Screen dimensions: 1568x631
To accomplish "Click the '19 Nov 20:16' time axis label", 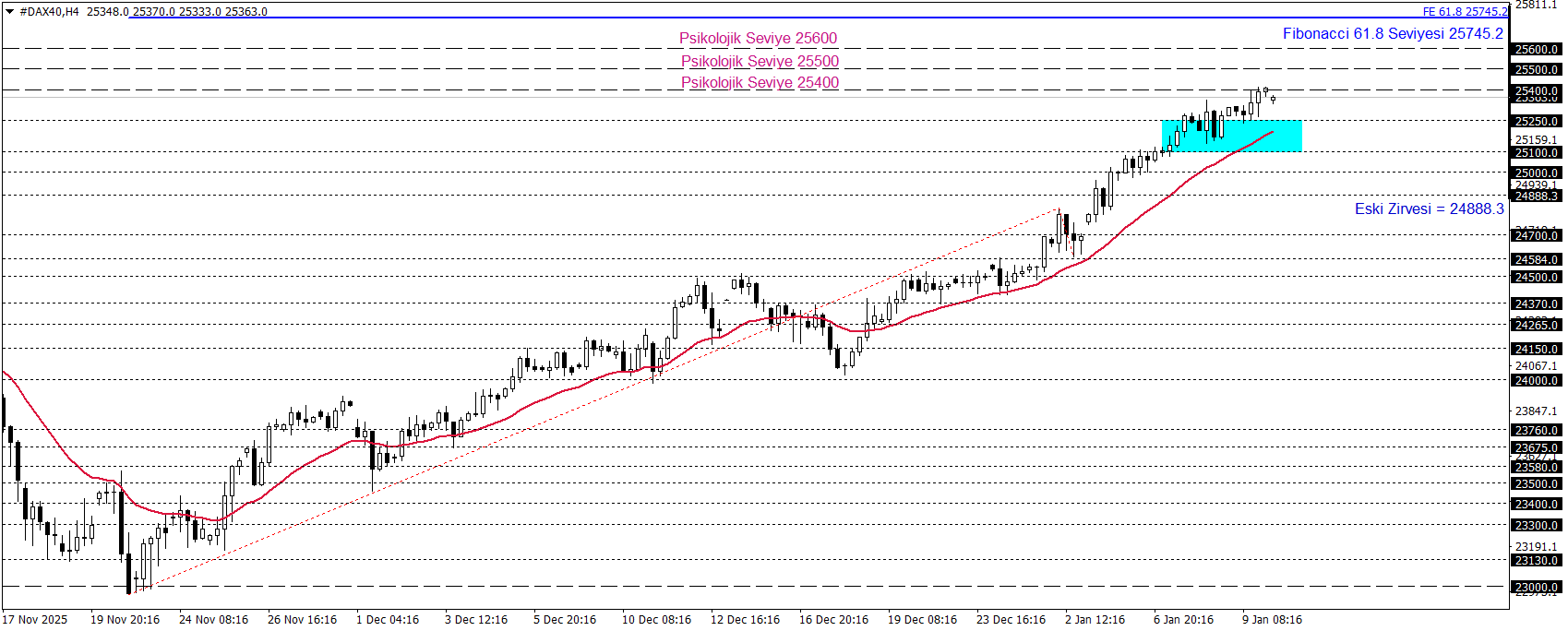I will [125, 620].
